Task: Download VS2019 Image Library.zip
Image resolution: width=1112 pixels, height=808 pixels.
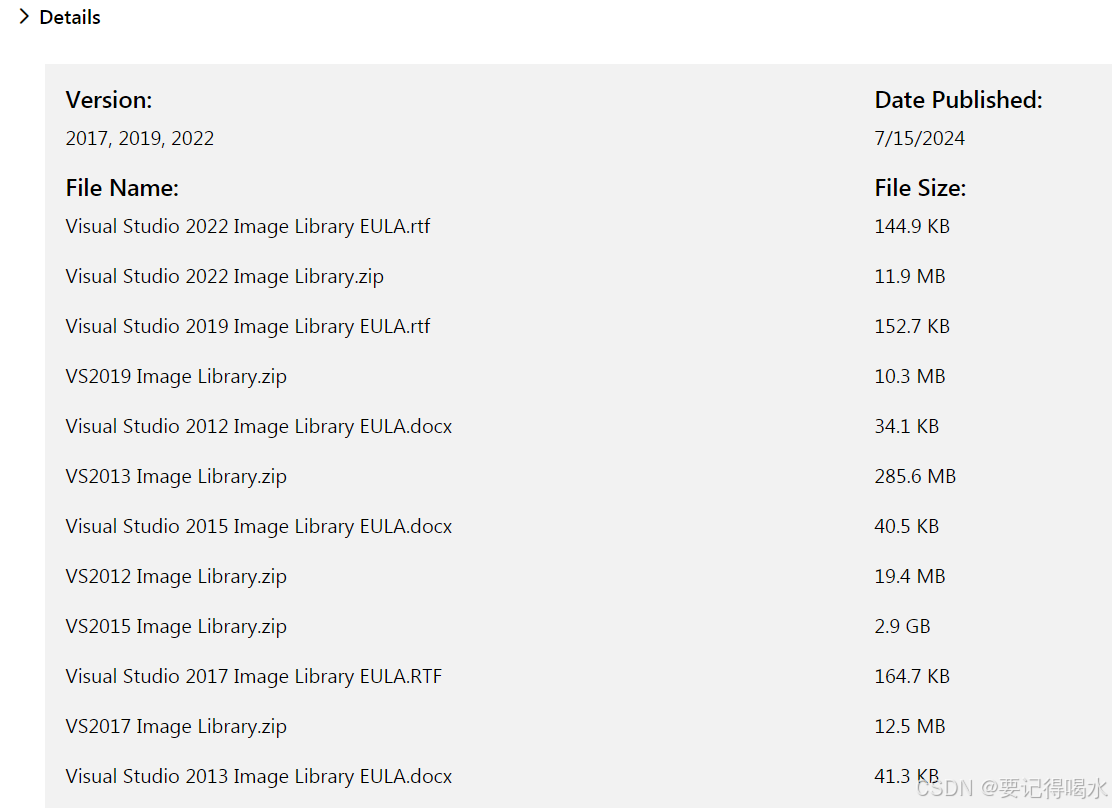Action: coord(176,376)
